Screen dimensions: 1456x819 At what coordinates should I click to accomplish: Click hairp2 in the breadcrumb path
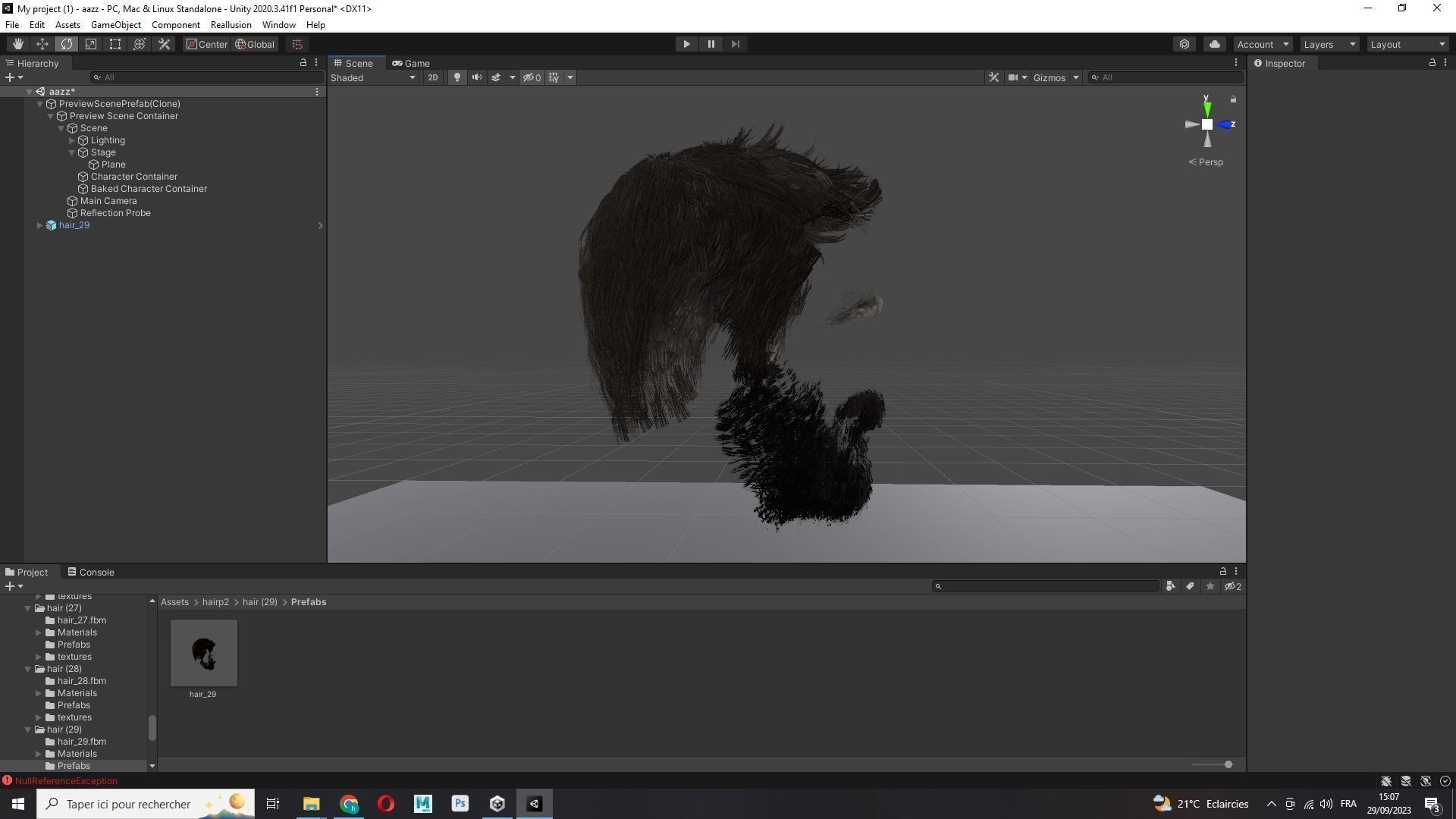click(x=215, y=602)
